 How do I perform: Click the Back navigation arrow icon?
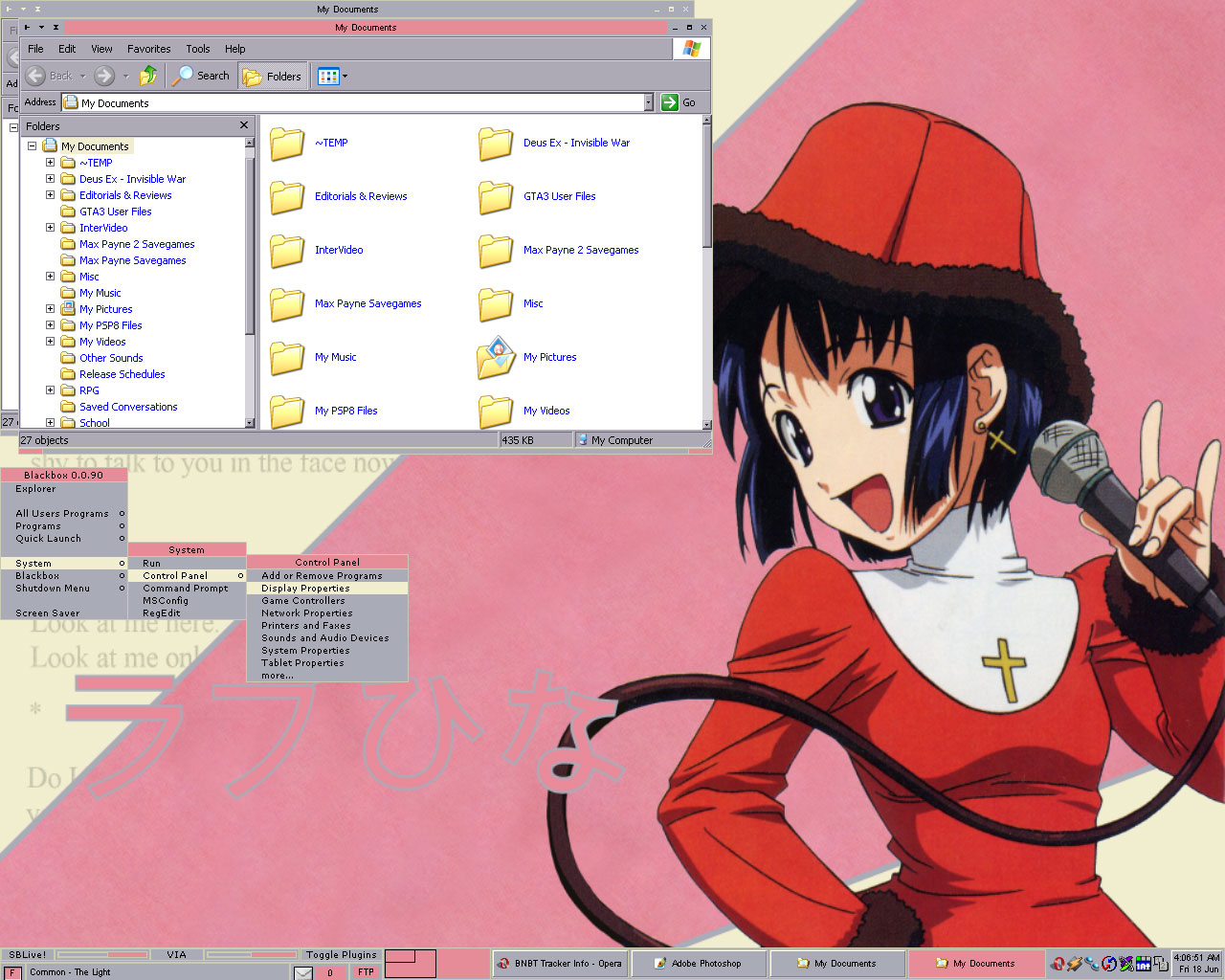[x=35, y=76]
